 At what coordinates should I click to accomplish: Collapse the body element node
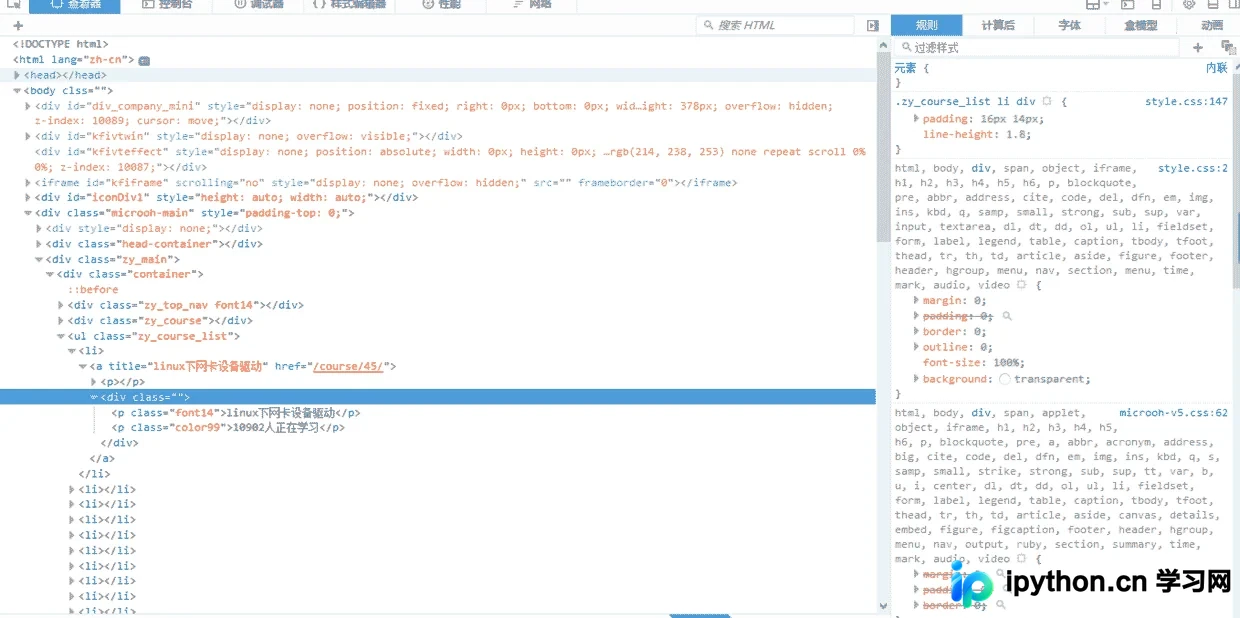point(17,90)
